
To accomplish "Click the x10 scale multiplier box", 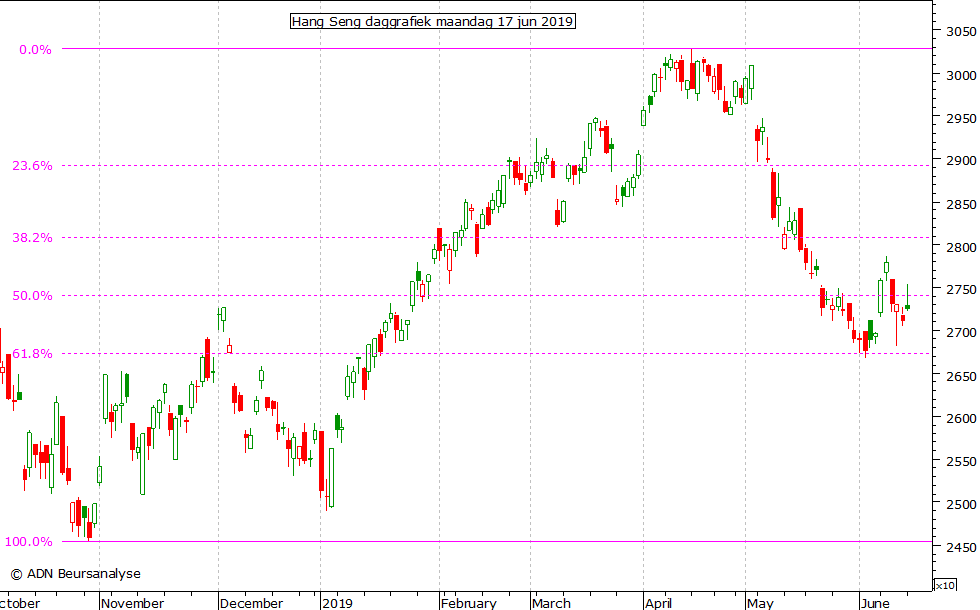I will (x=944, y=585).
